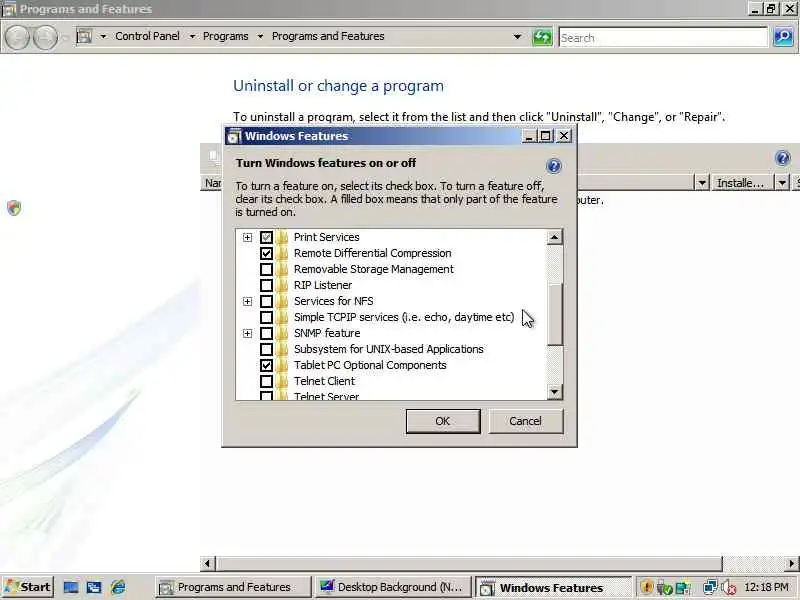Click the Back navigation arrow
Screen dimensions: 800x600
click(x=17, y=37)
